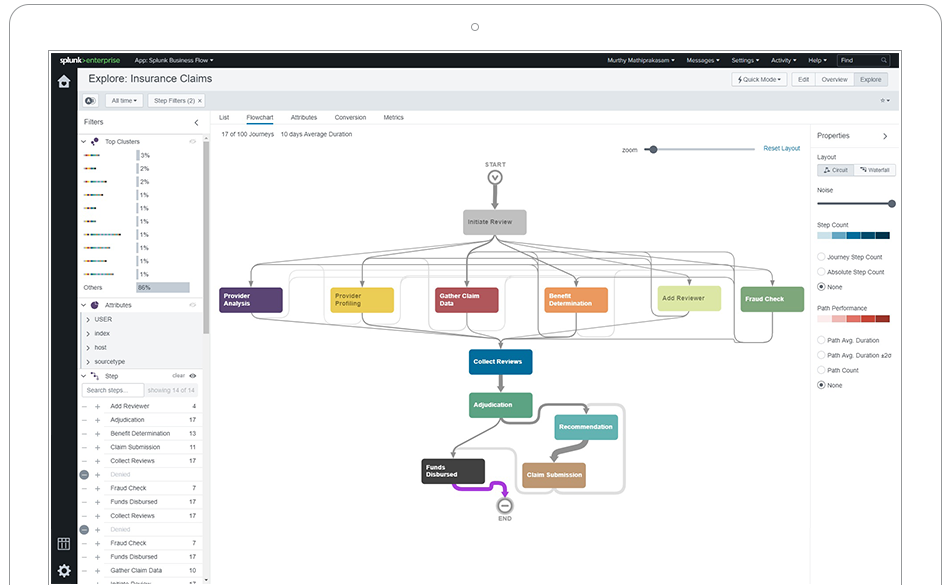The height and width of the screenshot is (586, 950).
Task: Open the Settings menu
Action: click(745, 60)
